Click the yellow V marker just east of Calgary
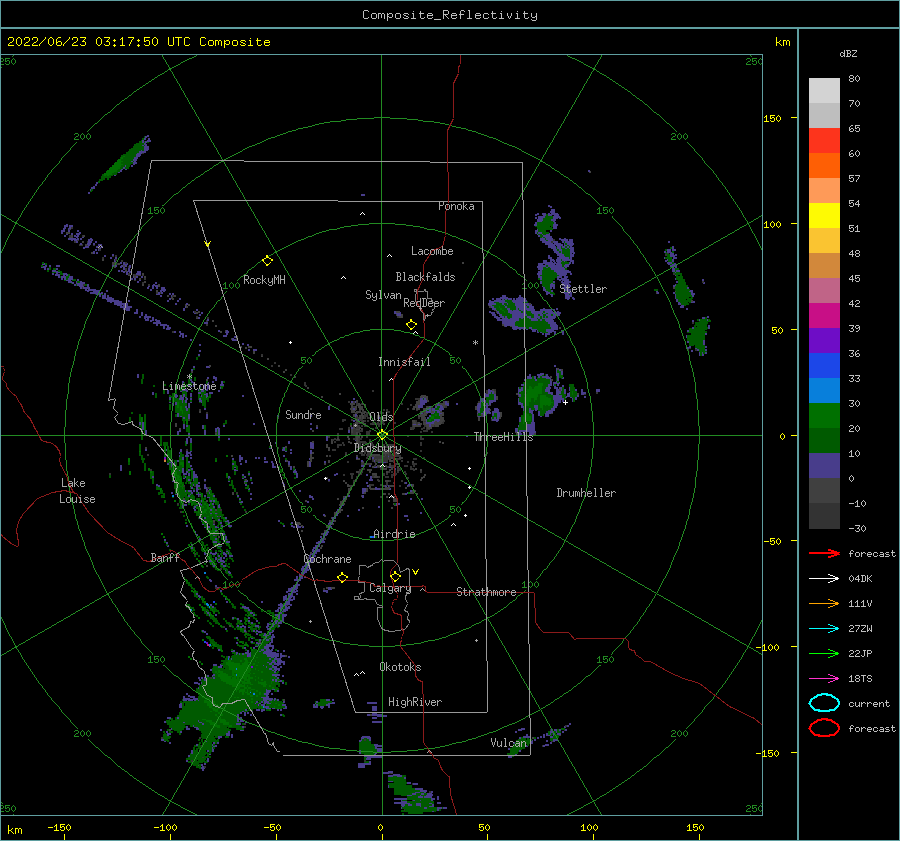900x841 pixels. click(415, 572)
